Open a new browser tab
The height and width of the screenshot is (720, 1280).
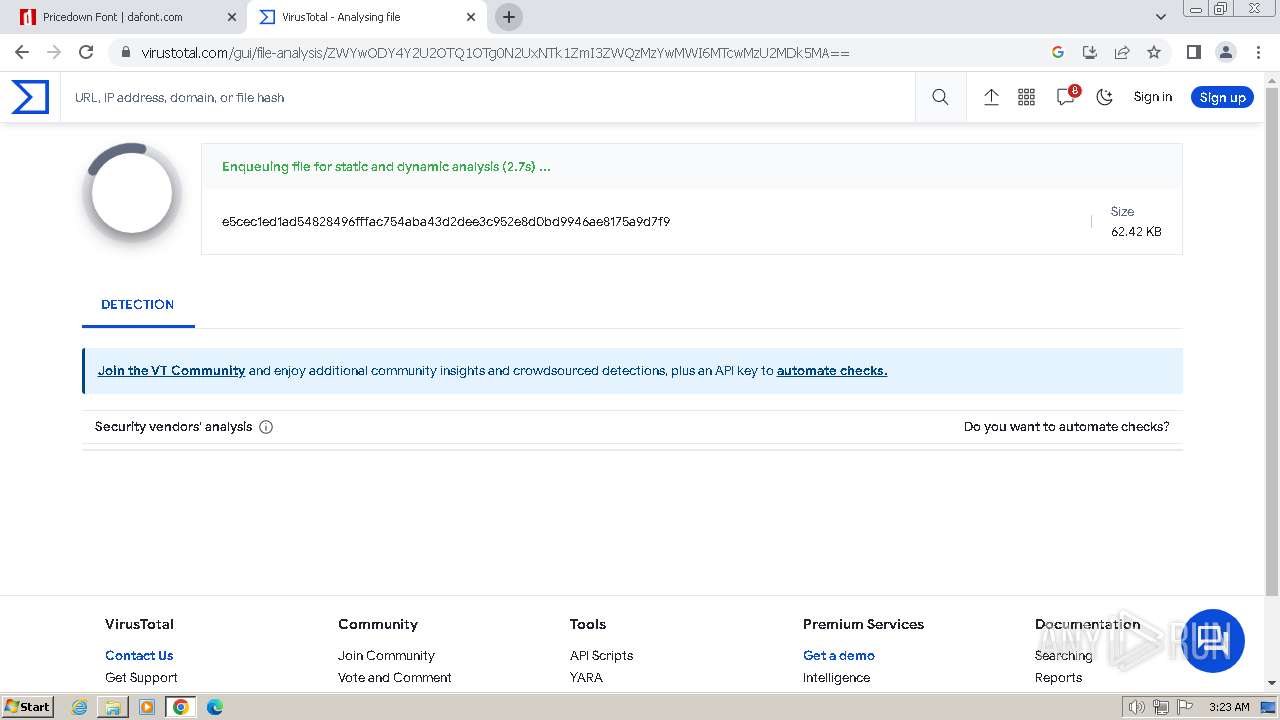coord(509,17)
